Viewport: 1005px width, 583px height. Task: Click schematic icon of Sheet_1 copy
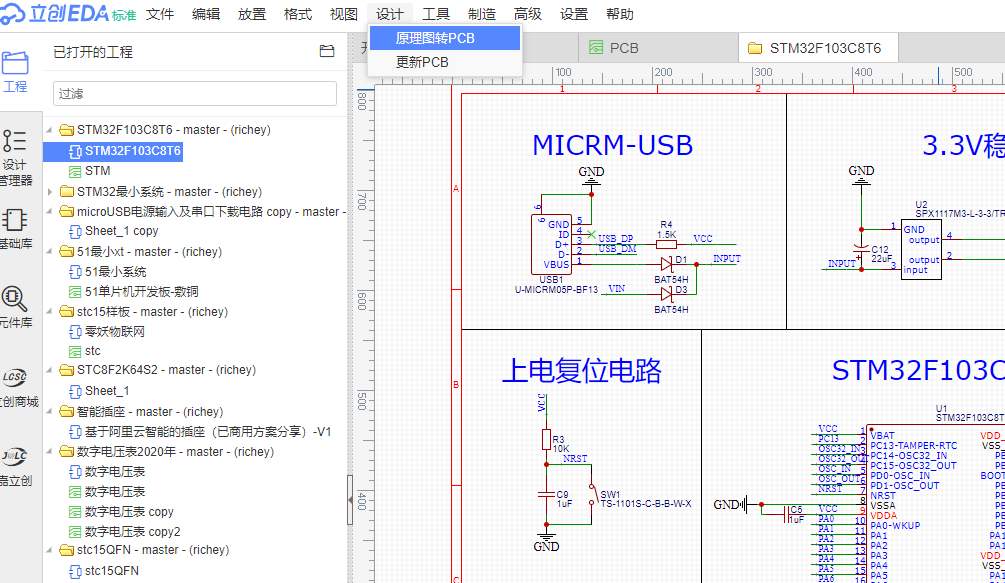coord(75,231)
